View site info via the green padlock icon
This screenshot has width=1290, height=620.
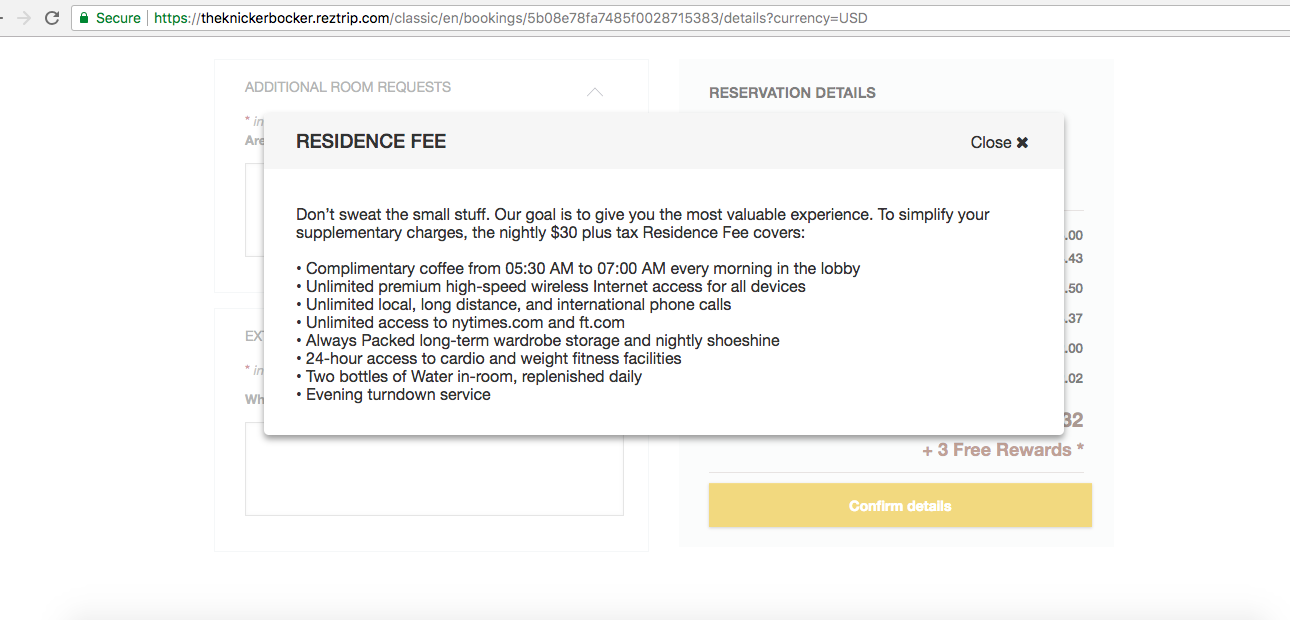click(84, 18)
